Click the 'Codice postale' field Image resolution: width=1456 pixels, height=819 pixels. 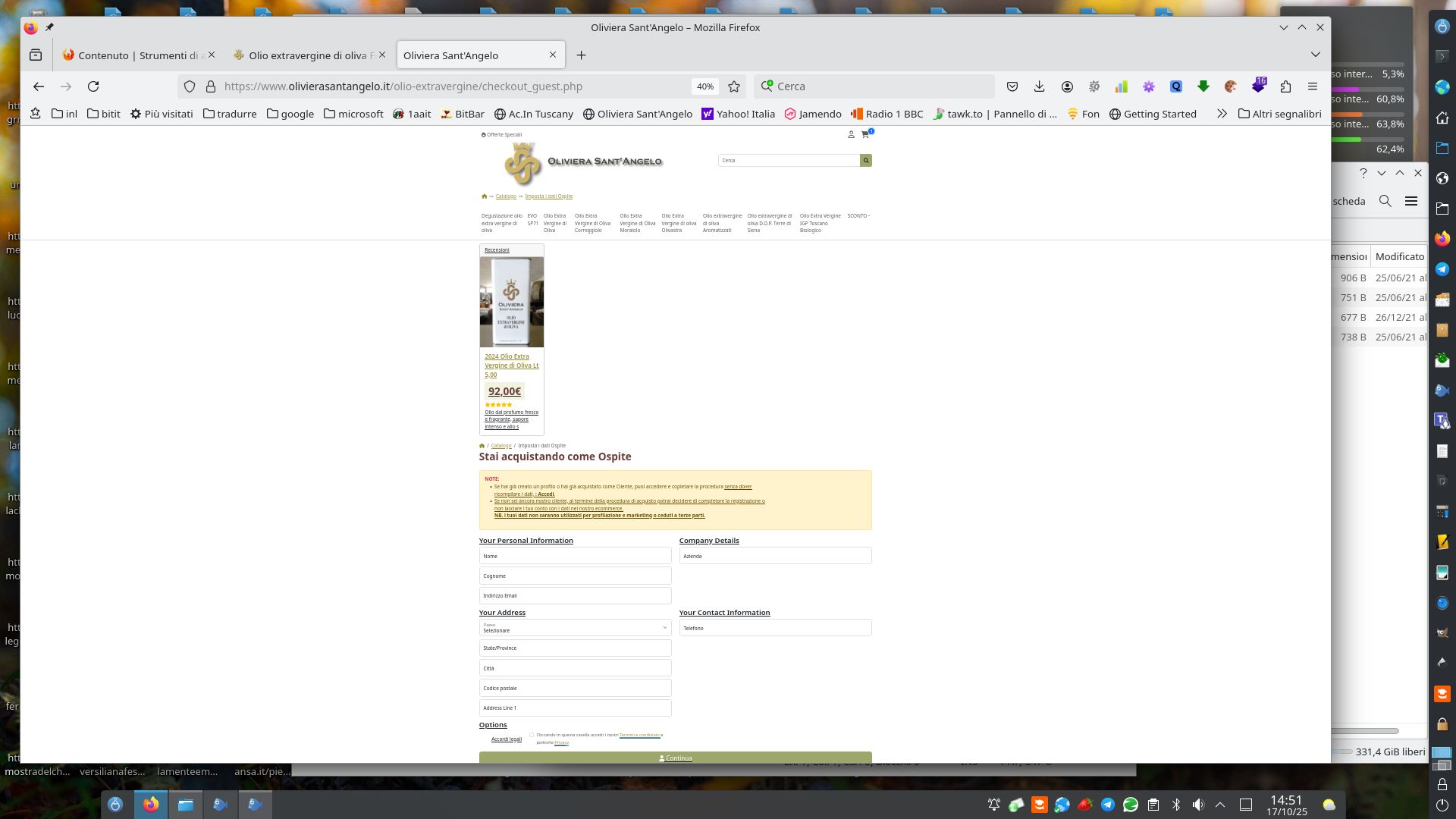click(576, 688)
